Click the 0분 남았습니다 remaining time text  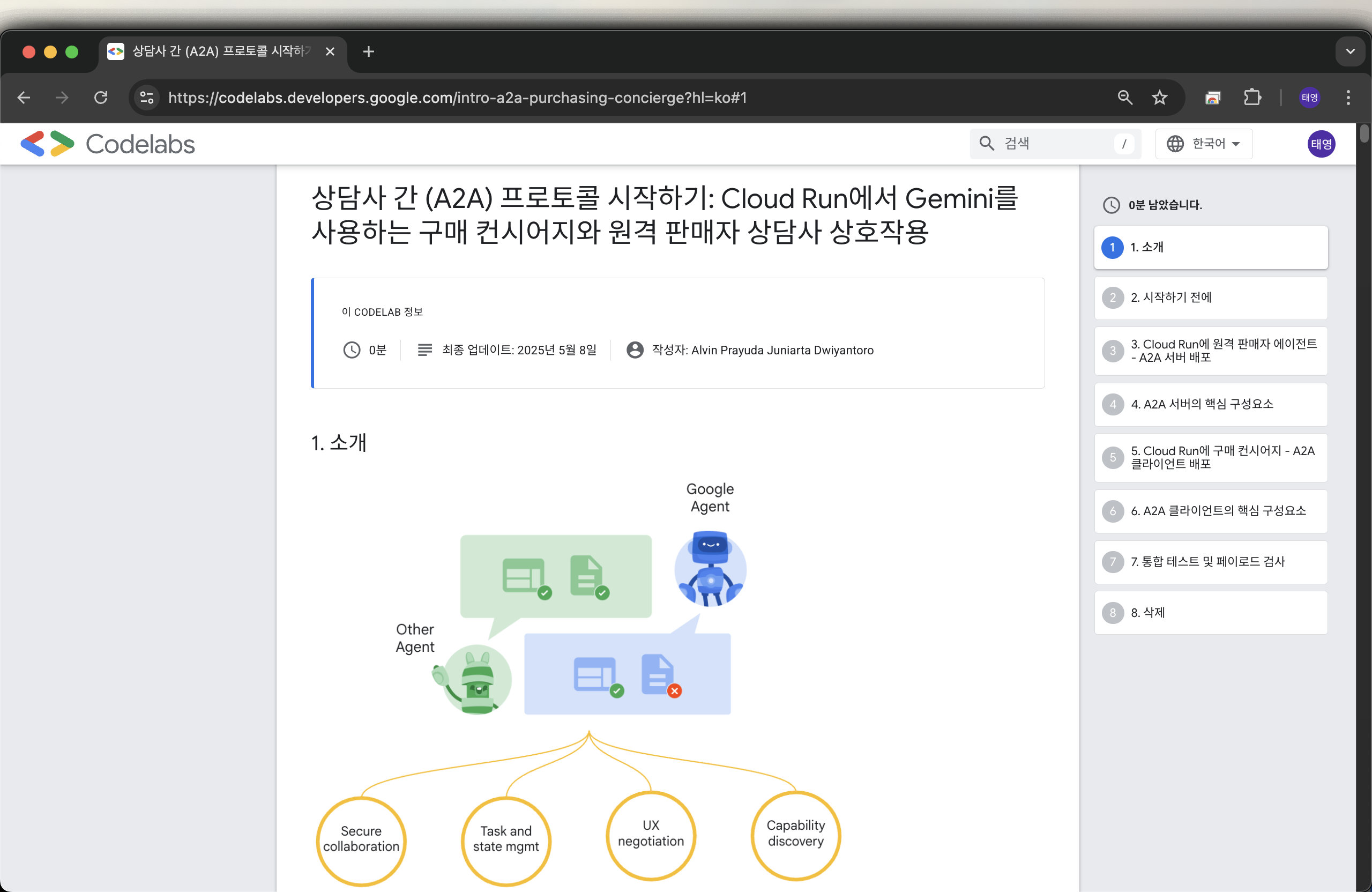point(1165,205)
